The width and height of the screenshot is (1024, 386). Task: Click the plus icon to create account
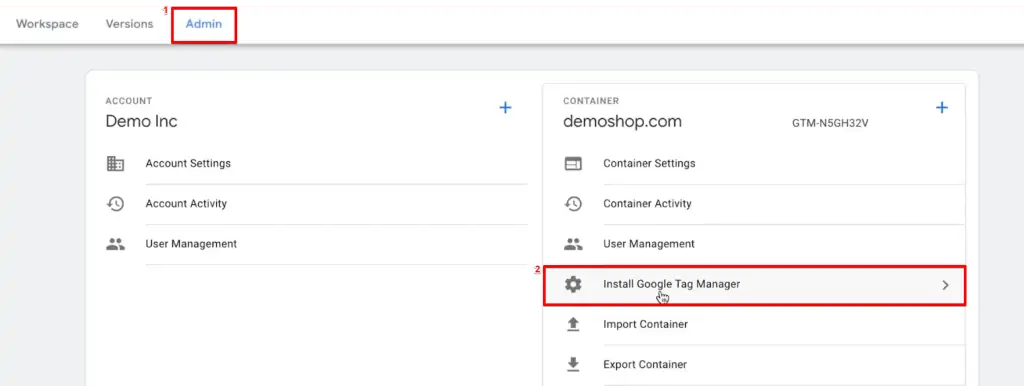pyautogui.click(x=505, y=108)
